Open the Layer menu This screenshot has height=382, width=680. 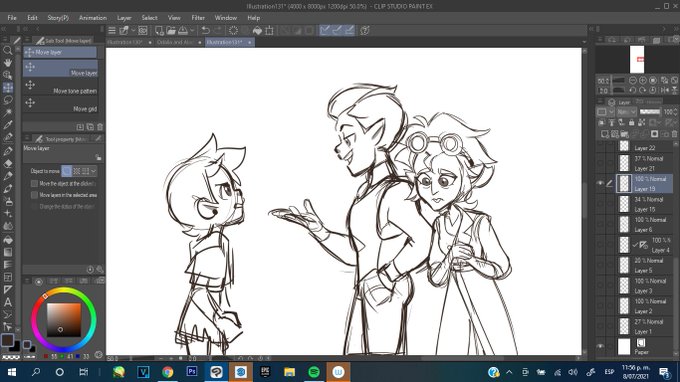[x=124, y=18]
